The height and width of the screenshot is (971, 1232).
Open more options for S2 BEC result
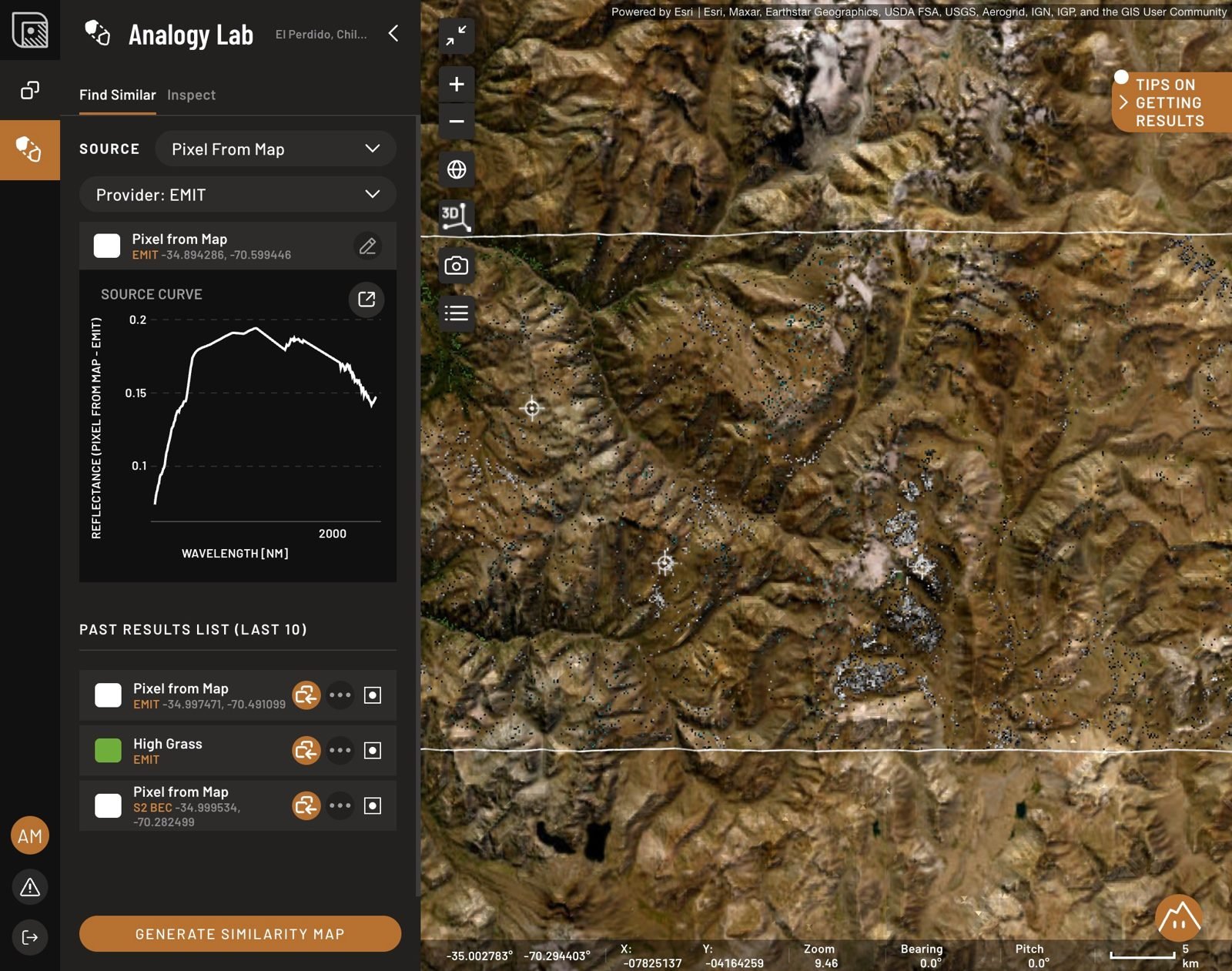(x=340, y=805)
